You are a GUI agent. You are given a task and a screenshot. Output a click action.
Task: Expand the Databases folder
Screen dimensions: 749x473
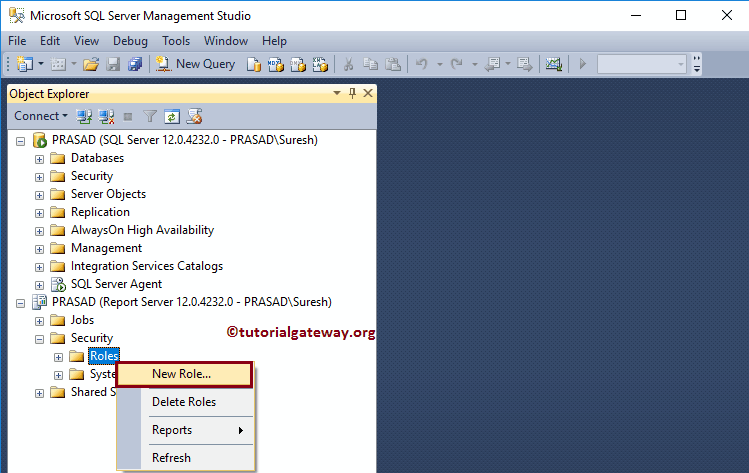tap(40, 159)
